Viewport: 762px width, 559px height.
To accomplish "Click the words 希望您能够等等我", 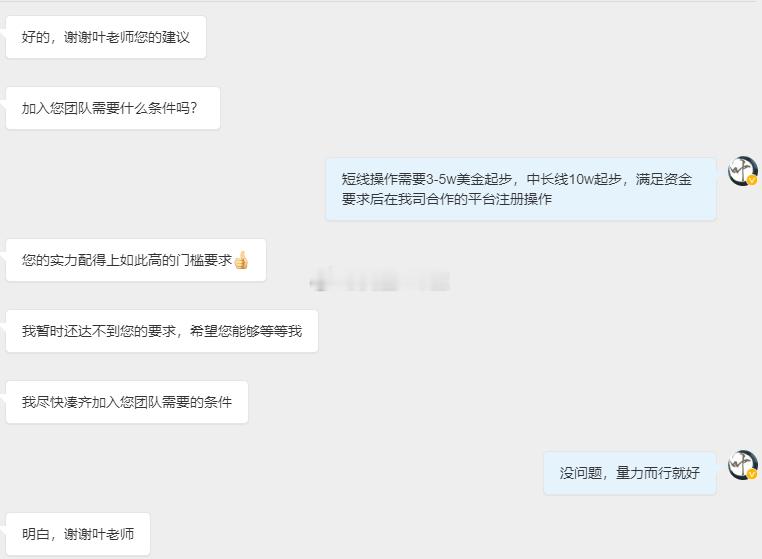I will (246, 331).
